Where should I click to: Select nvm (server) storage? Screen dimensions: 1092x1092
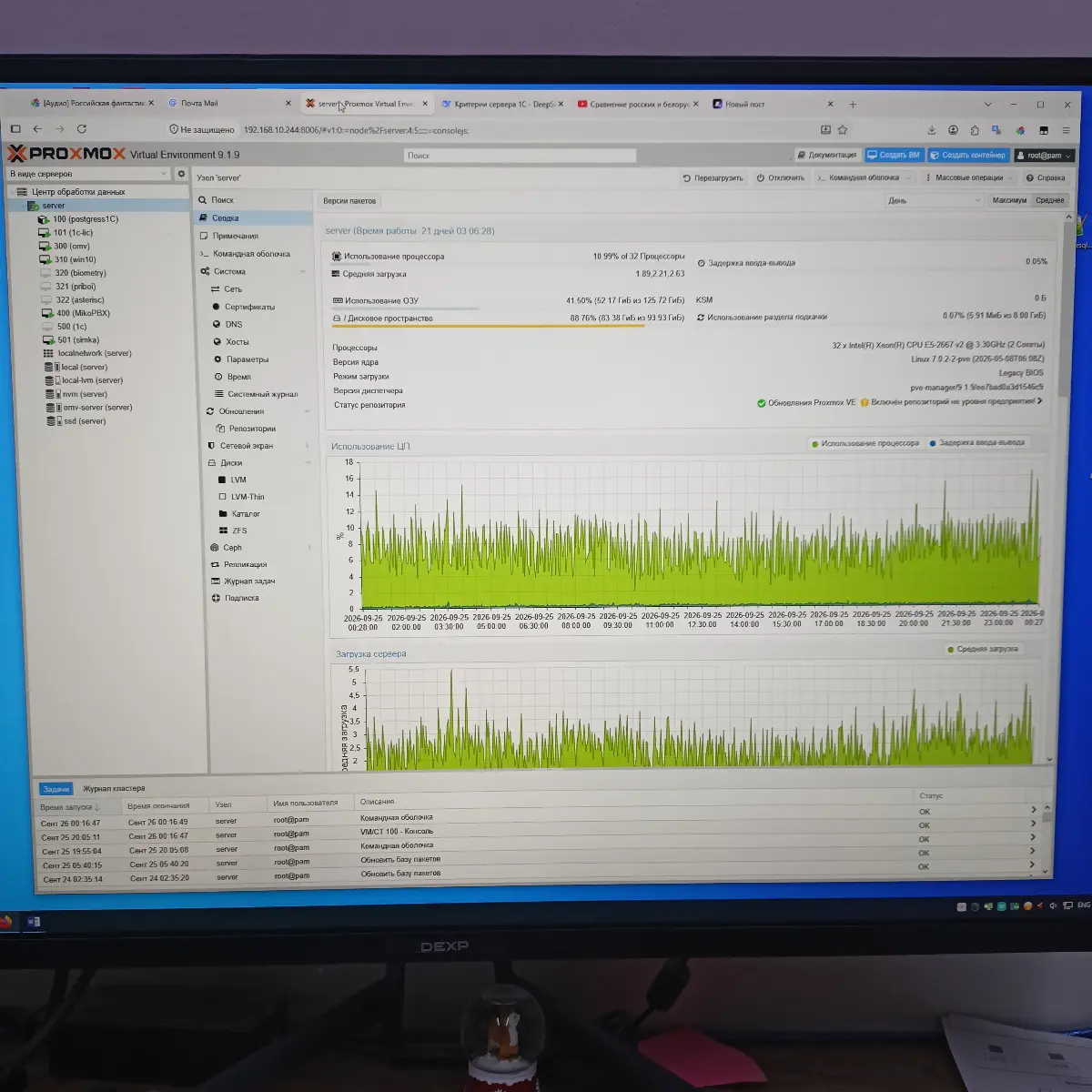[84, 394]
